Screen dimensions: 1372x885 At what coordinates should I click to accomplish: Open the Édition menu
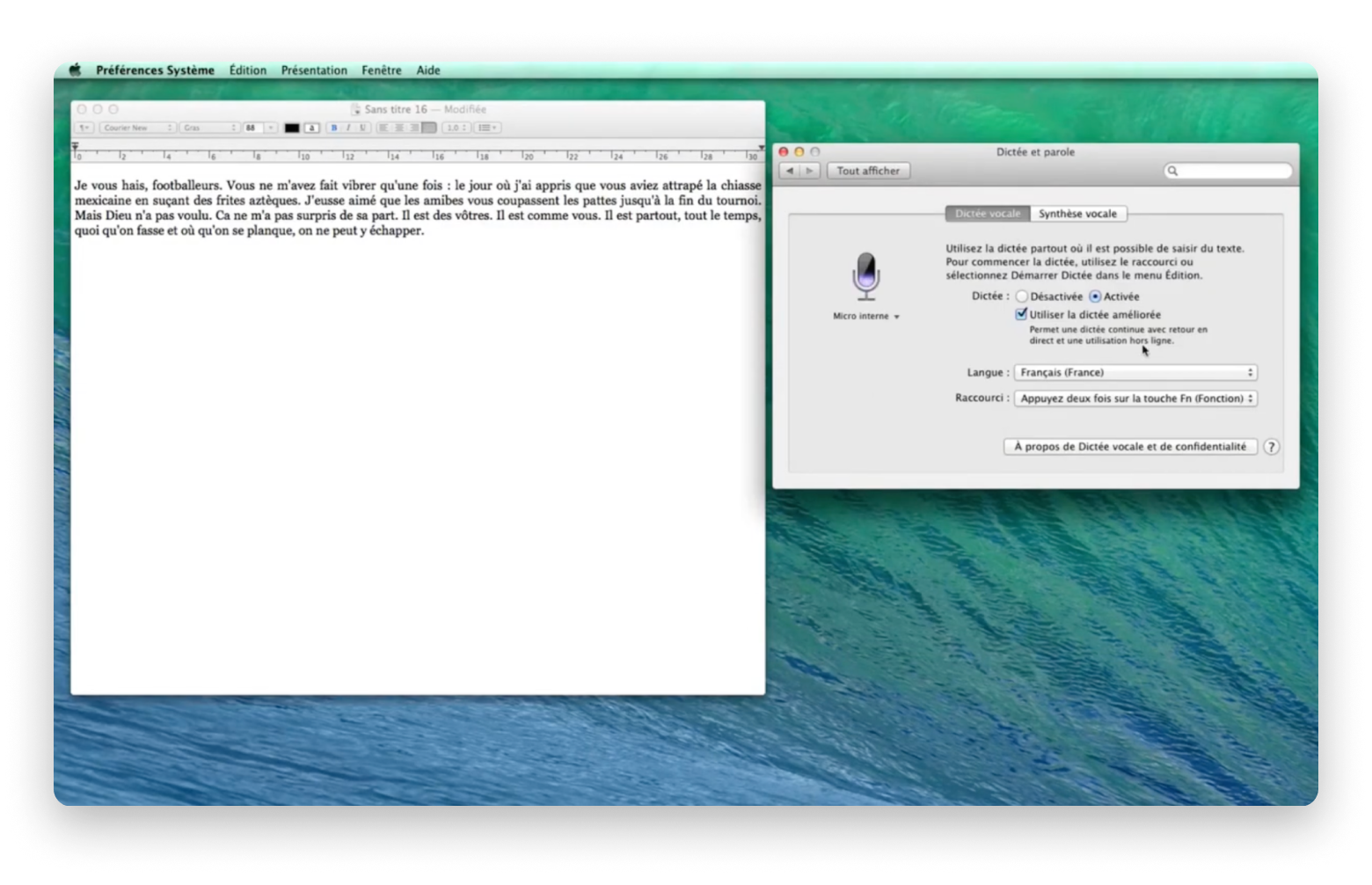248,70
